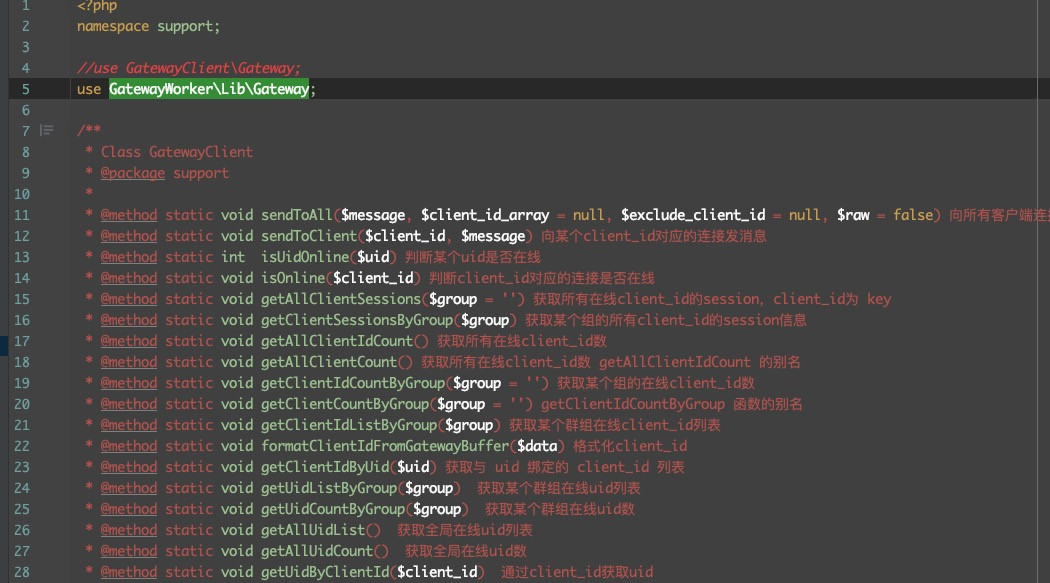Click the getClientSessionsByGroup method name
This screenshot has height=583, width=1050.
(x=357, y=320)
